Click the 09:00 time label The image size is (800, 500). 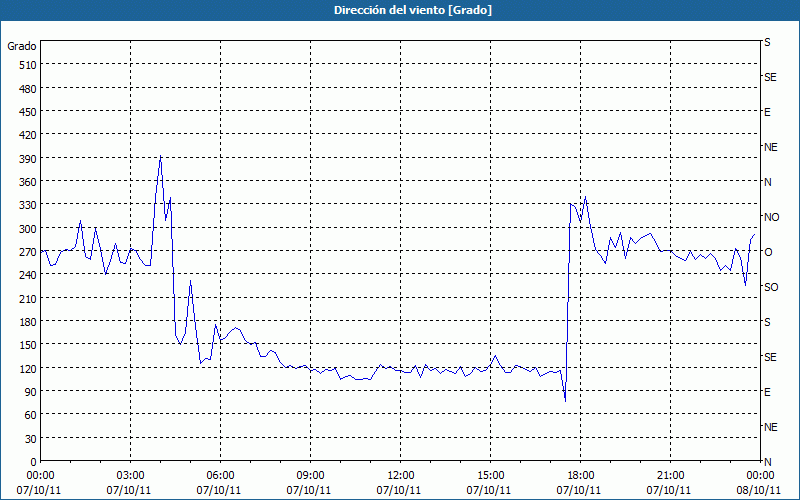tap(310, 476)
